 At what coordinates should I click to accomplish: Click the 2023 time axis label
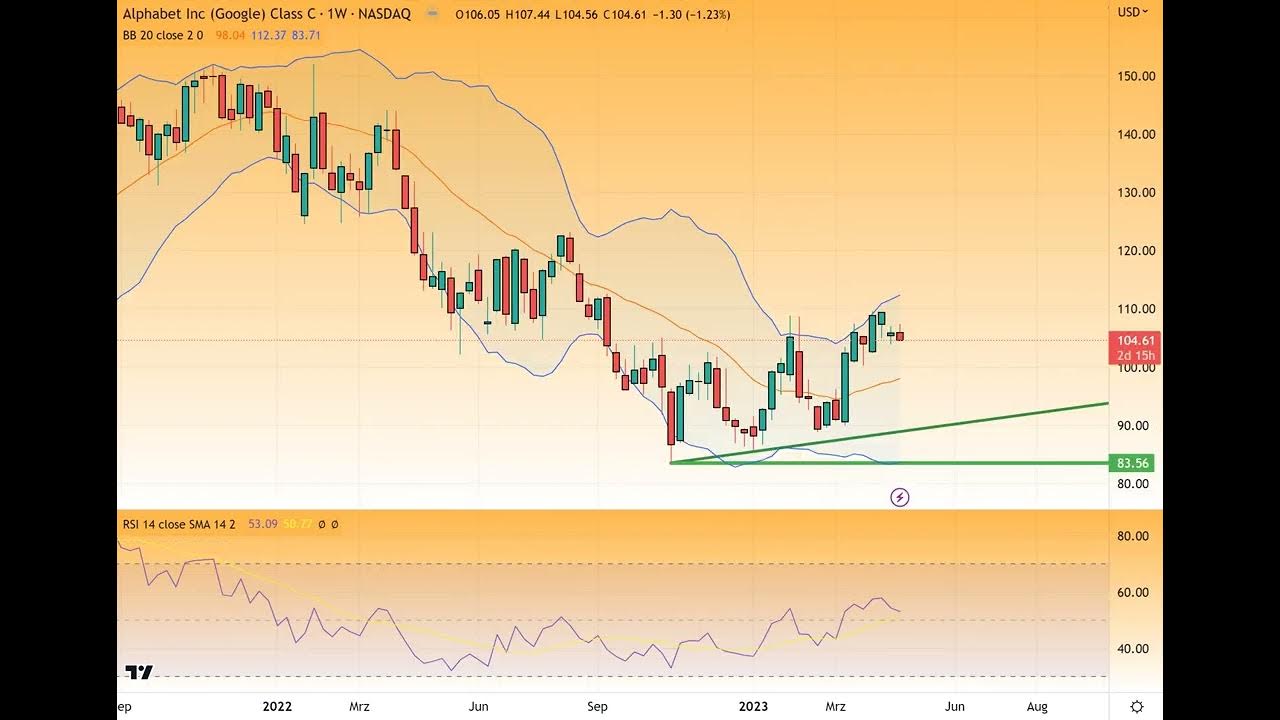pyautogui.click(x=753, y=706)
